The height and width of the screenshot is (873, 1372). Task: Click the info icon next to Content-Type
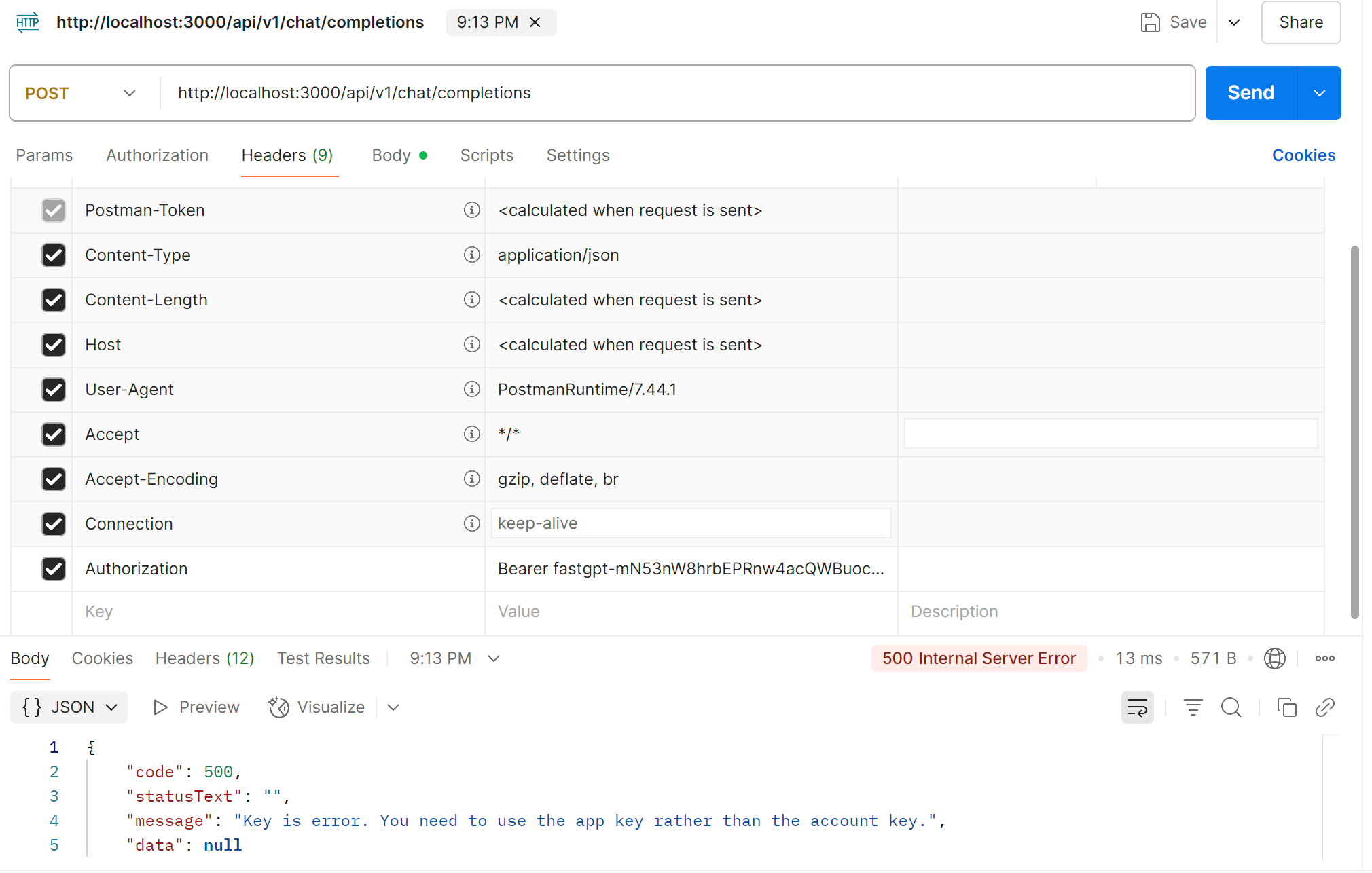click(471, 255)
